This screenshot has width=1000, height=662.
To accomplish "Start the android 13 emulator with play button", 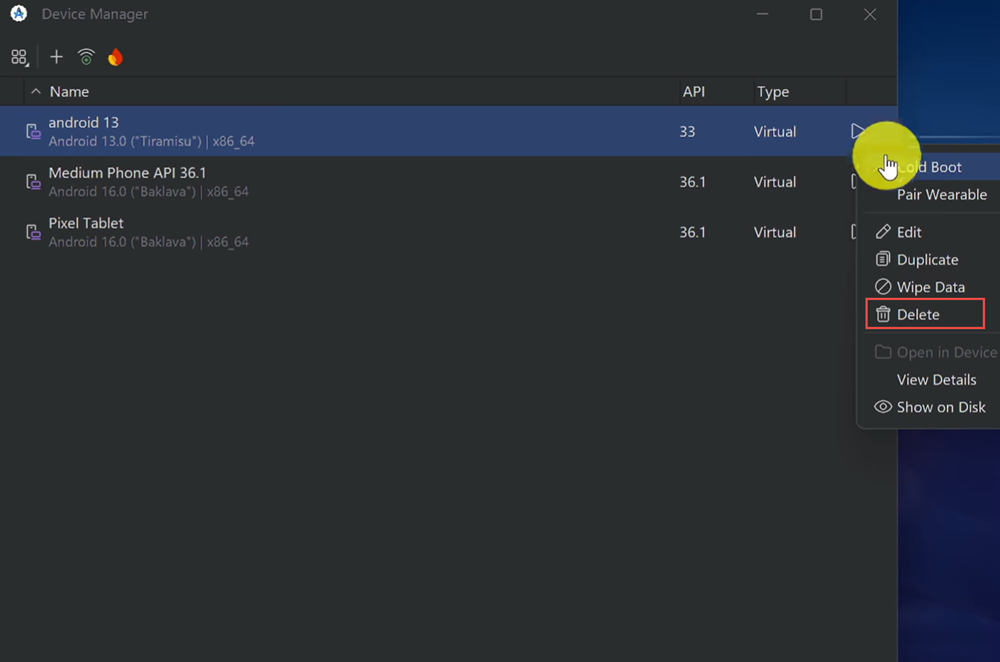I will [857, 131].
